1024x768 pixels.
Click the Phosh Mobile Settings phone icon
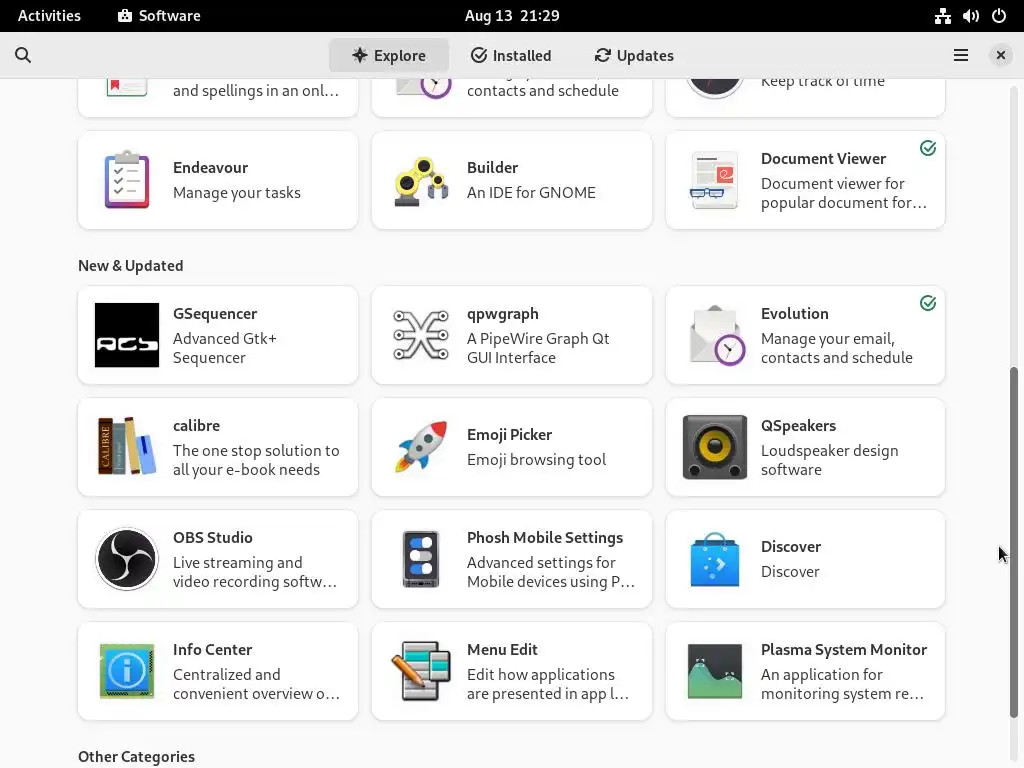pyautogui.click(x=421, y=559)
